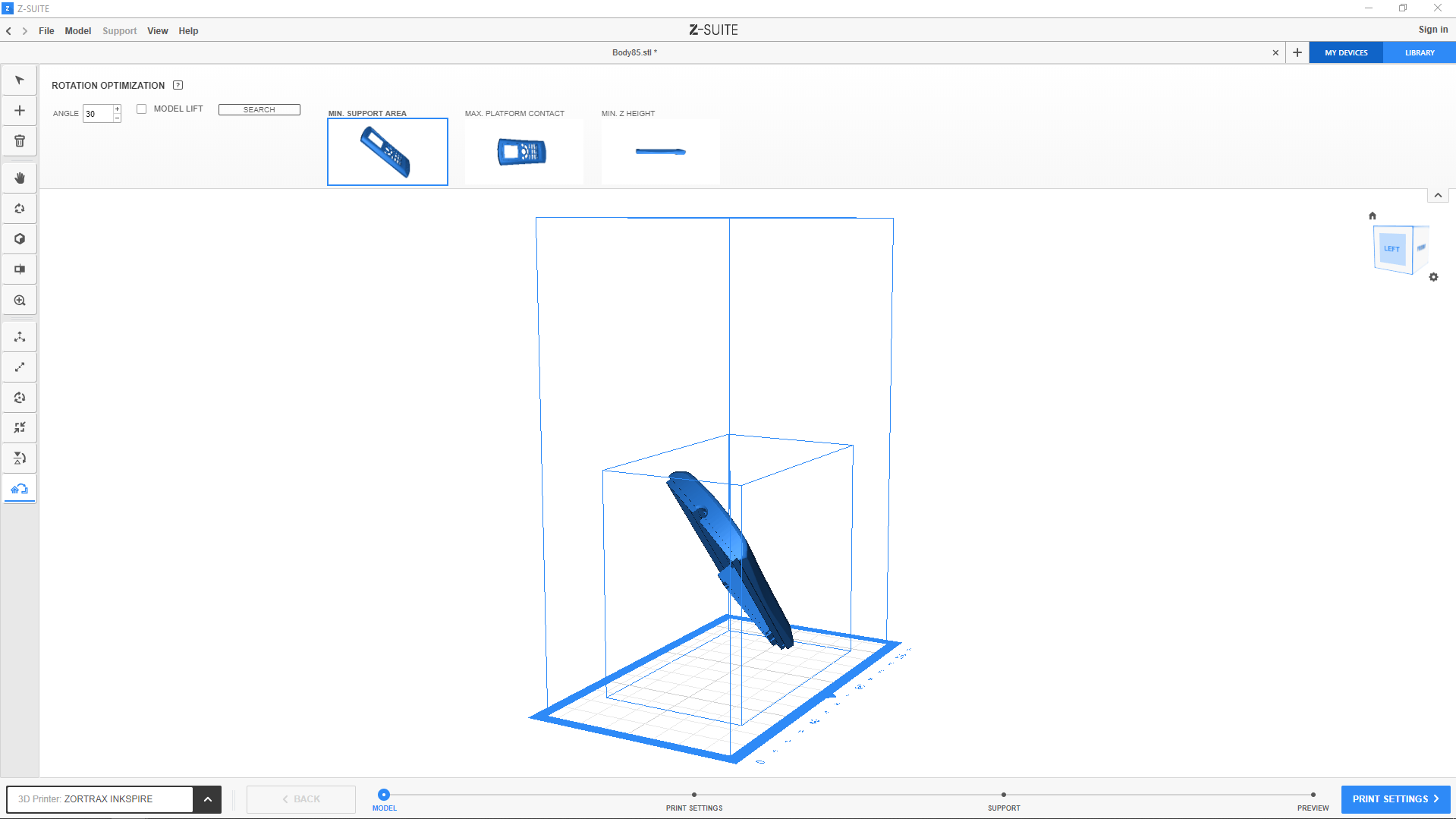This screenshot has height=819, width=1456.
Task: Enable the Model Lift checkbox
Action: click(142, 109)
